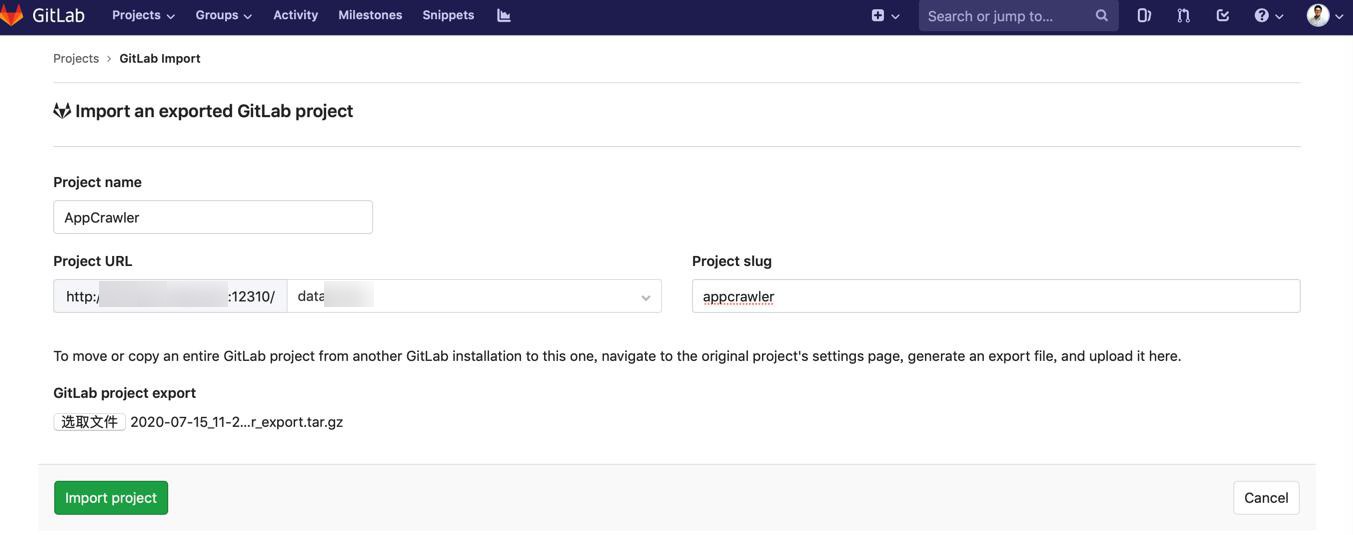Click the tanuki icon beside the import heading
This screenshot has height=535, width=1353.
(x=62, y=110)
